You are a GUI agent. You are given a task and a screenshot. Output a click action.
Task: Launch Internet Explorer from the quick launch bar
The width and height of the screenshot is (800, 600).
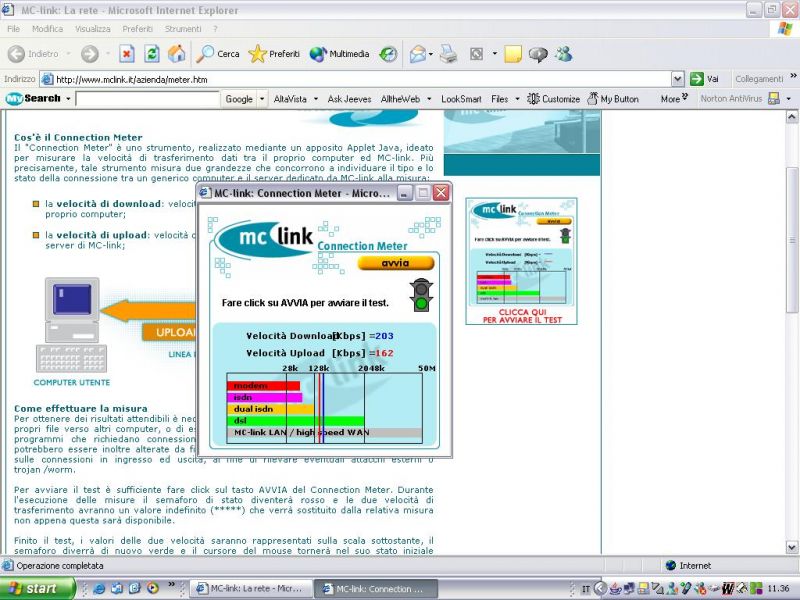point(99,588)
